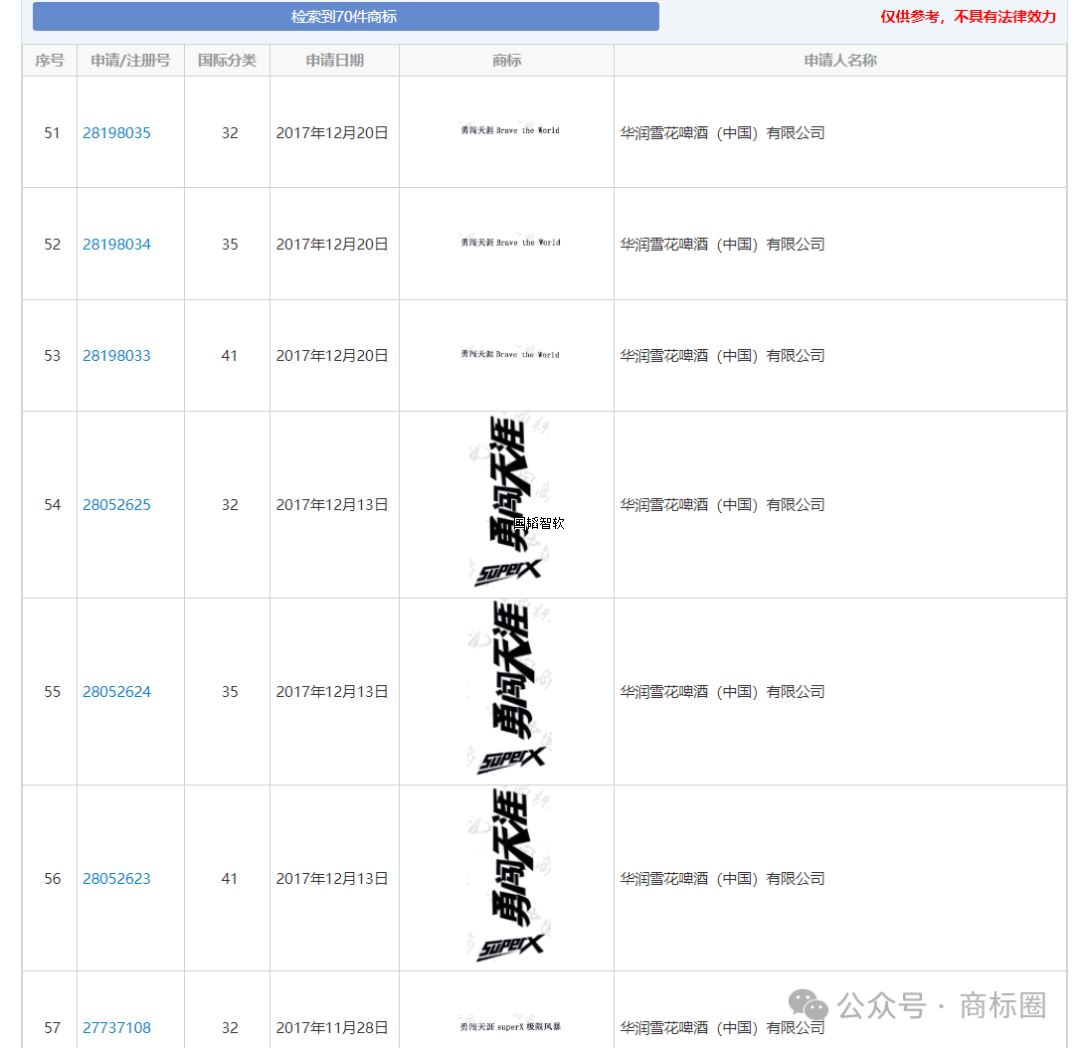Click class 35 in row 52
Viewport: 1080px width, 1048px height.
[x=229, y=244]
